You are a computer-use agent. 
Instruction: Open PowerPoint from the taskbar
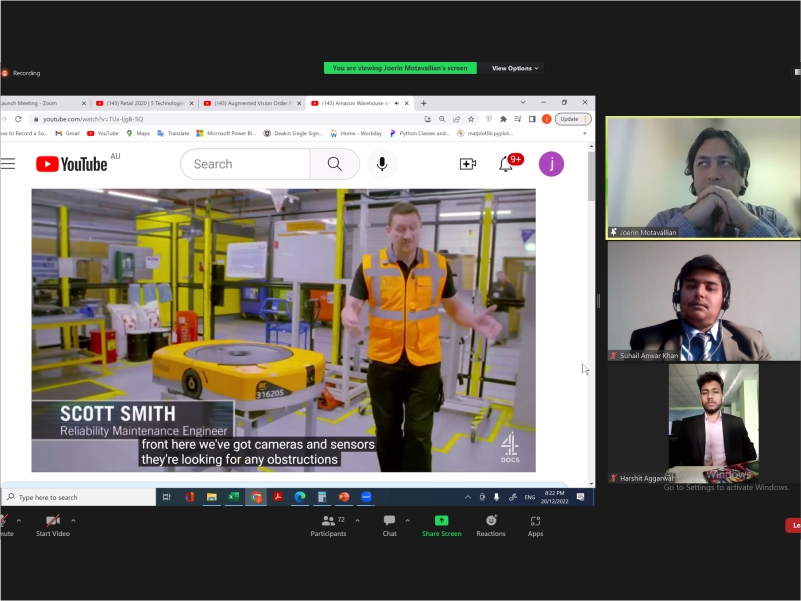(x=344, y=497)
